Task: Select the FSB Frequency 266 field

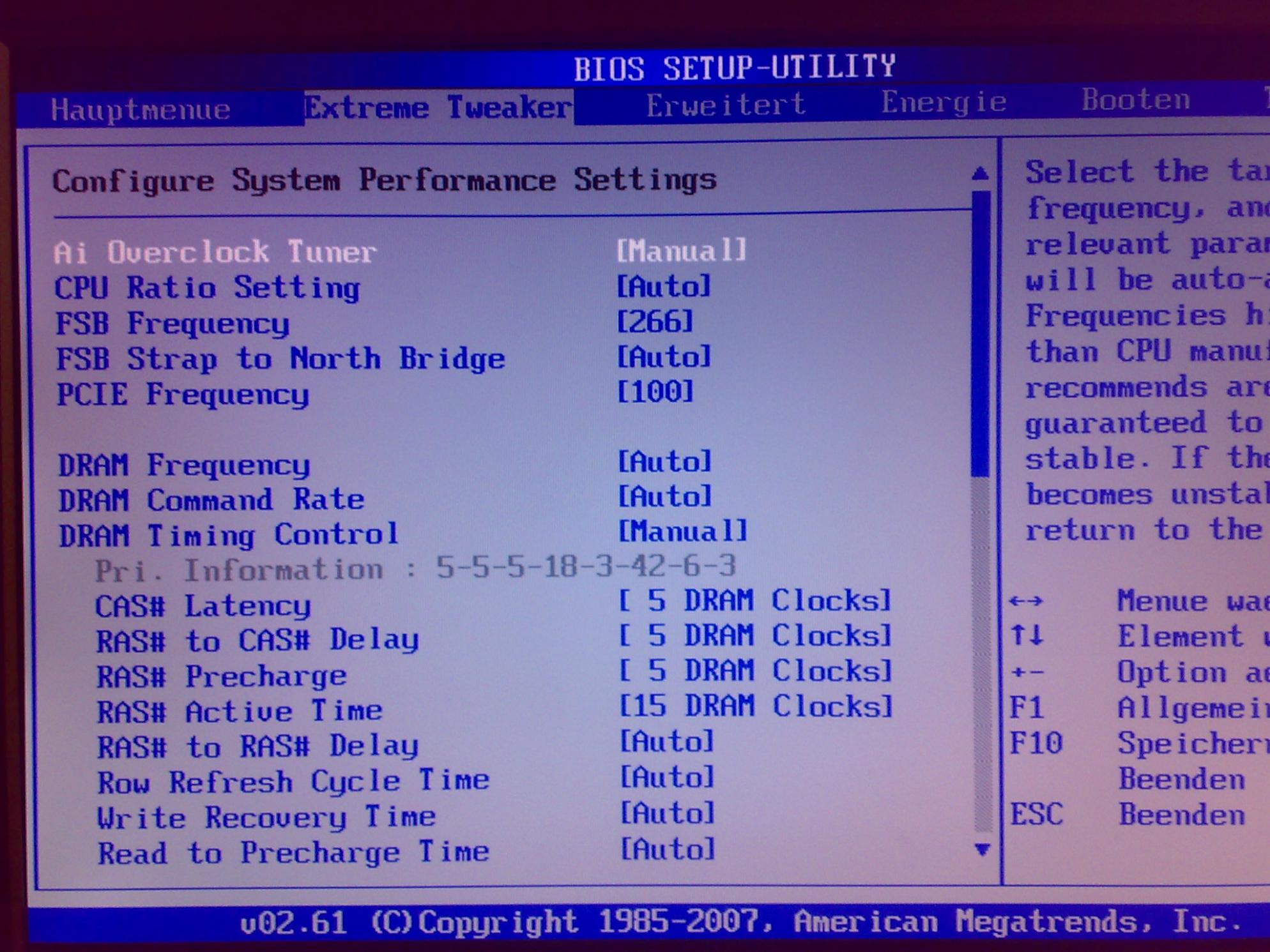Action: pyautogui.click(x=655, y=322)
